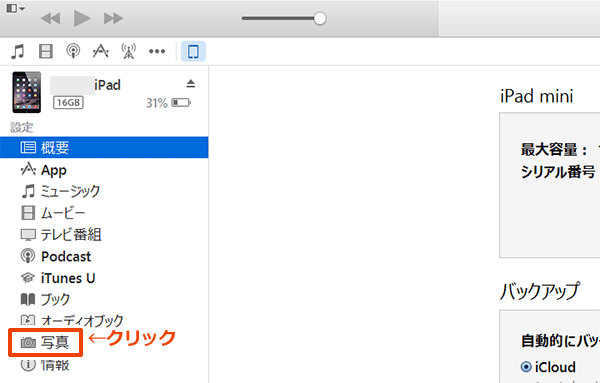Open the Internet Radio tower icon
600x383 pixels.
tap(129, 51)
